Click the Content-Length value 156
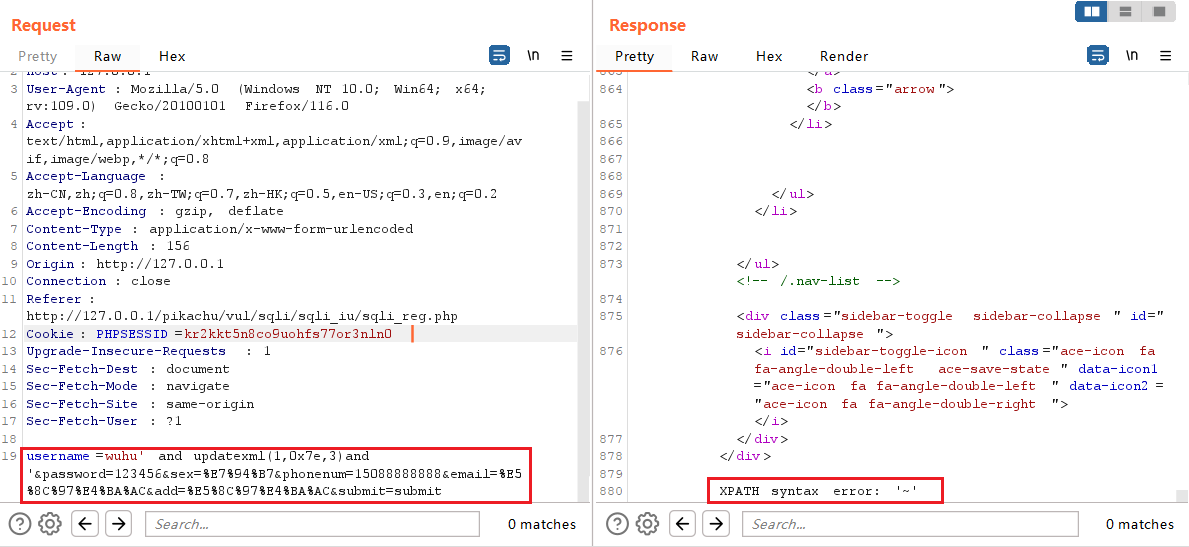 pyautogui.click(x=180, y=246)
